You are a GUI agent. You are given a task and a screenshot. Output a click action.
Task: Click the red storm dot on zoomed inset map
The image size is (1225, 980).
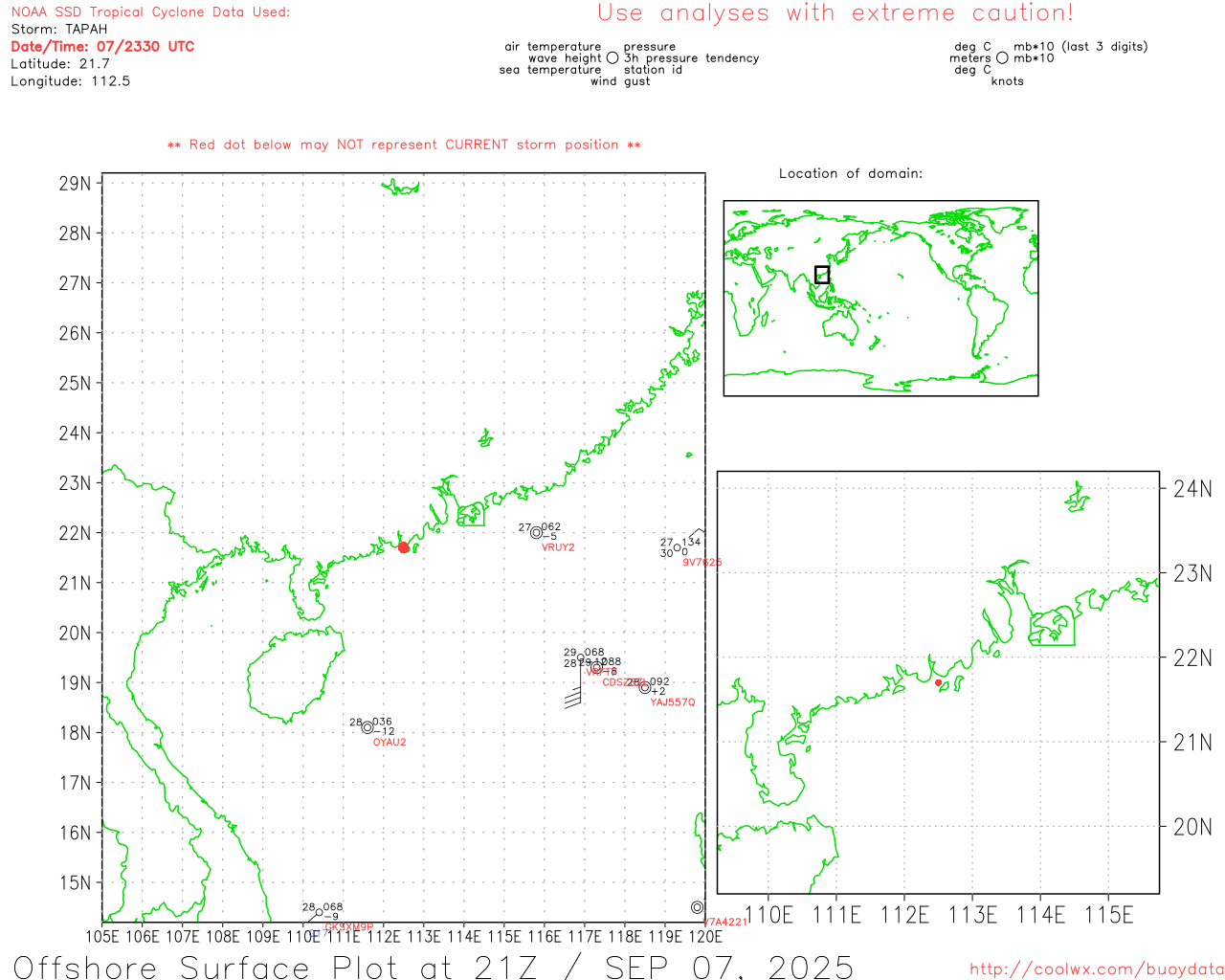point(938,682)
